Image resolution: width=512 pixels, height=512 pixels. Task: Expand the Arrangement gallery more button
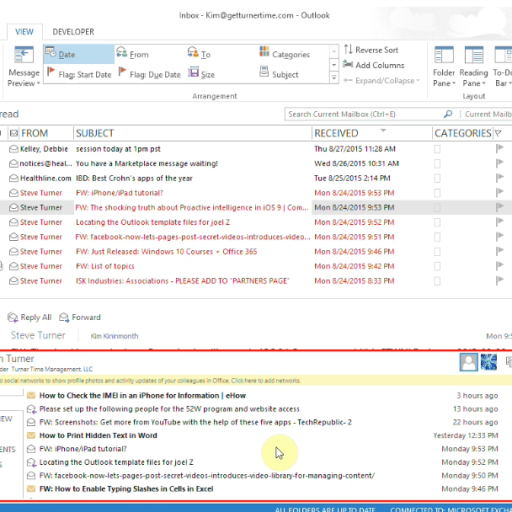coord(334,78)
